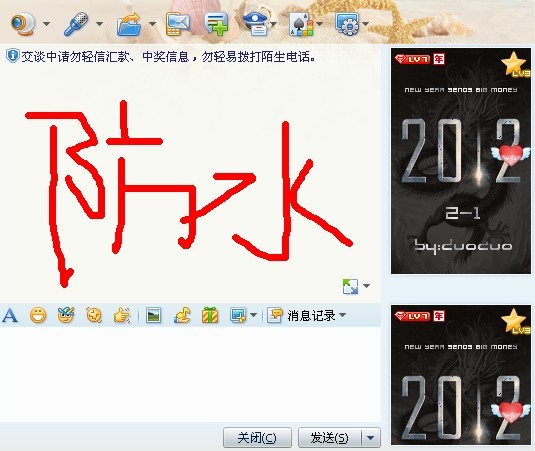The width and height of the screenshot is (535, 451).
Task: Click the expand chat area icon
Action: coord(350,286)
